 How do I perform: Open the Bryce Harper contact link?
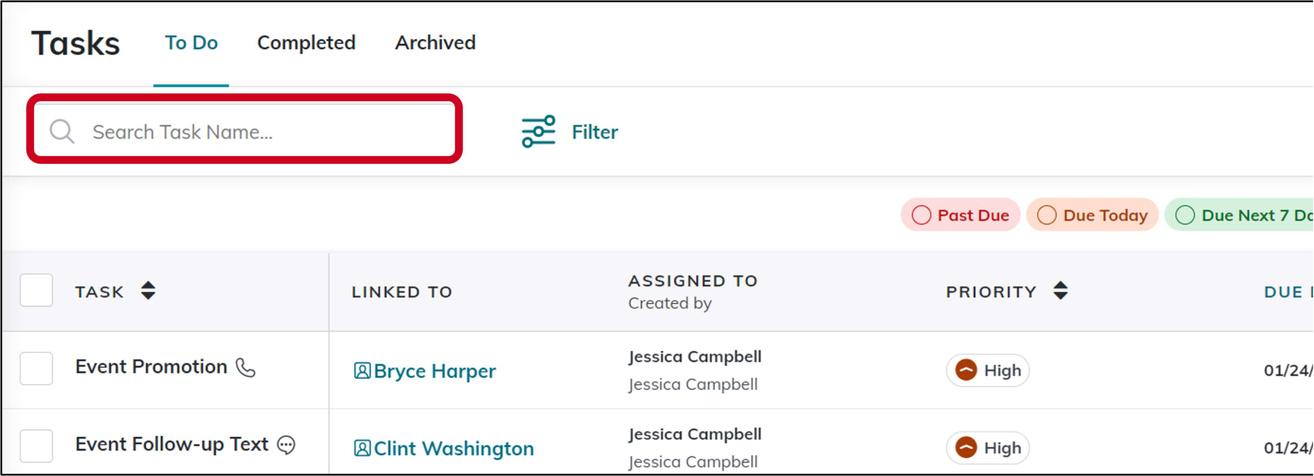coord(434,371)
